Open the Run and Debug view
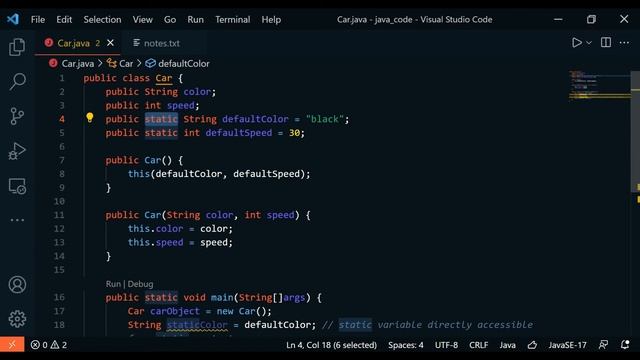This screenshot has height=360, width=640. click(17, 151)
